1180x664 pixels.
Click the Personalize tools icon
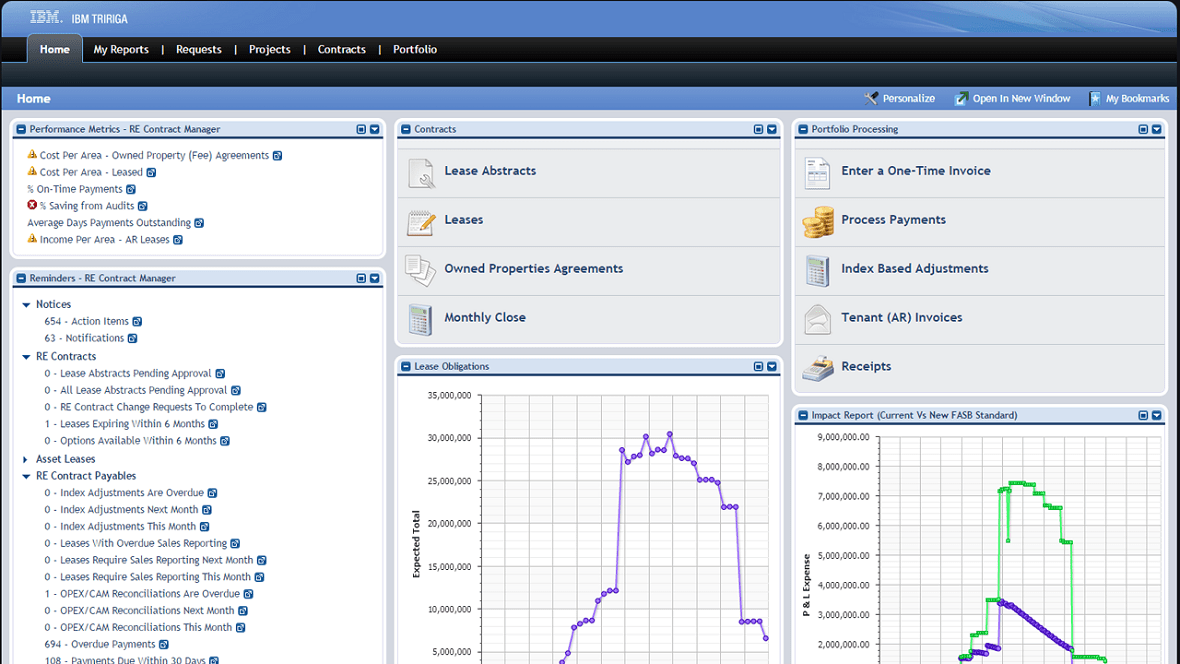[871, 99]
